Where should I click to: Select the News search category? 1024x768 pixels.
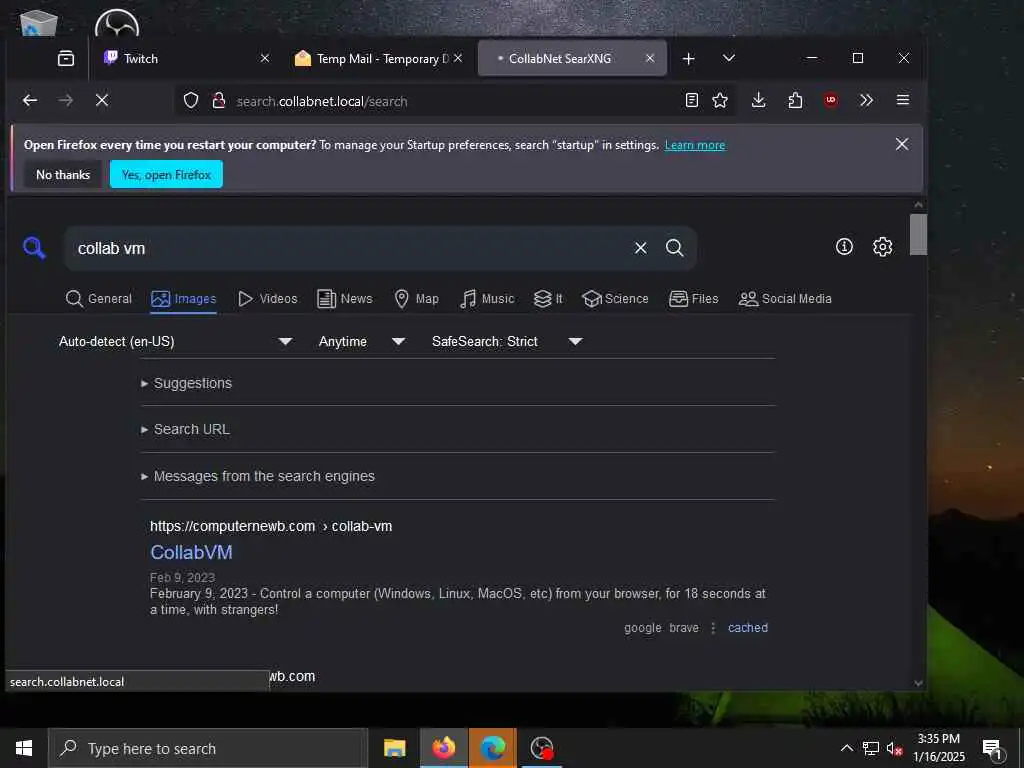tap(345, 298)
